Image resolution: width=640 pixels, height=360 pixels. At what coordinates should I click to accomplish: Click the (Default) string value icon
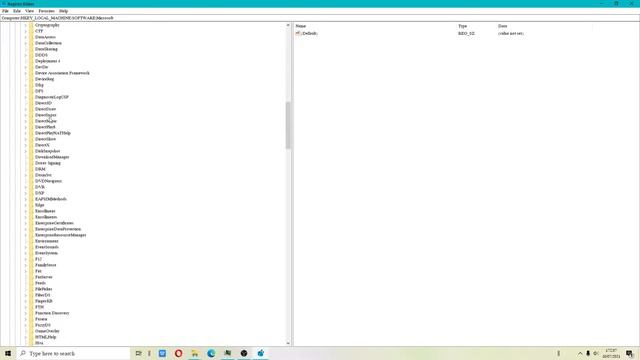click(298, 33)
